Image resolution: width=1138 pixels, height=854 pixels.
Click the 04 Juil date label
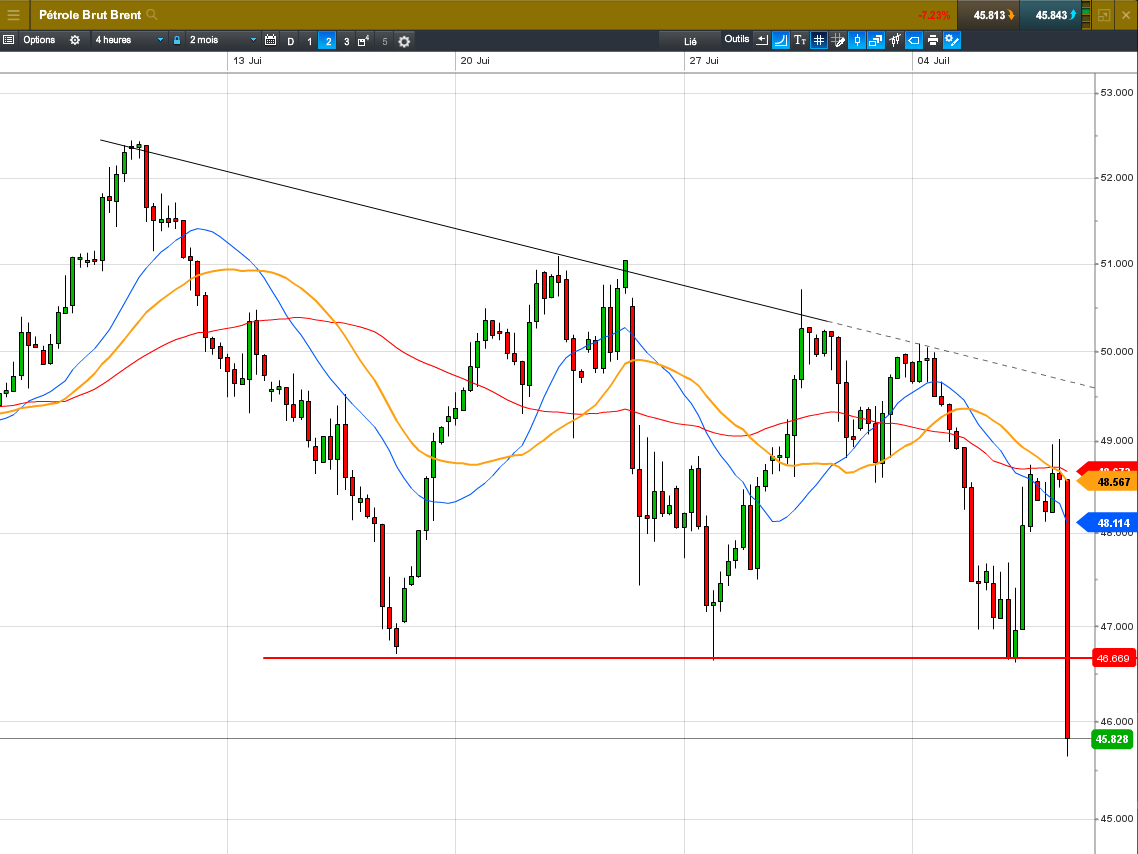(933, 61)
